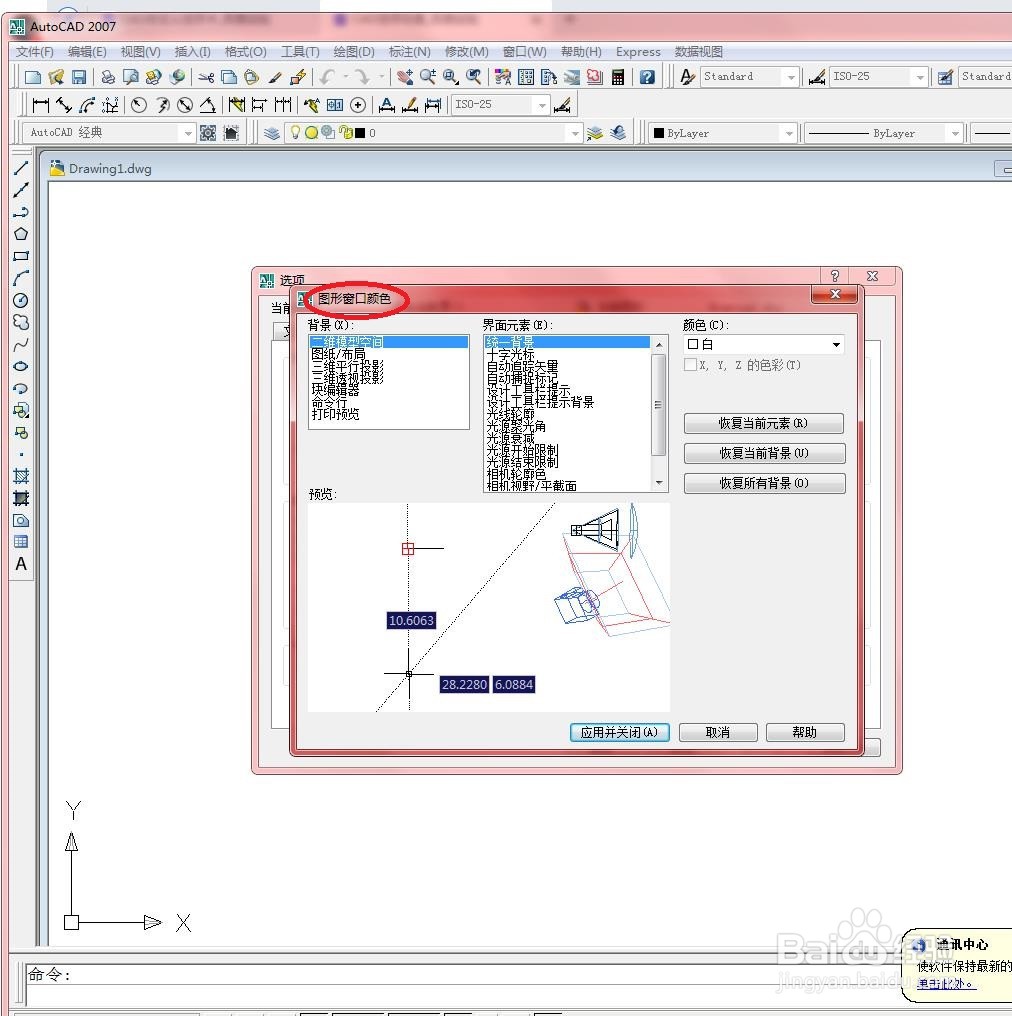
Task: Select the Multiline Text A tool
Action: (21, 564)
